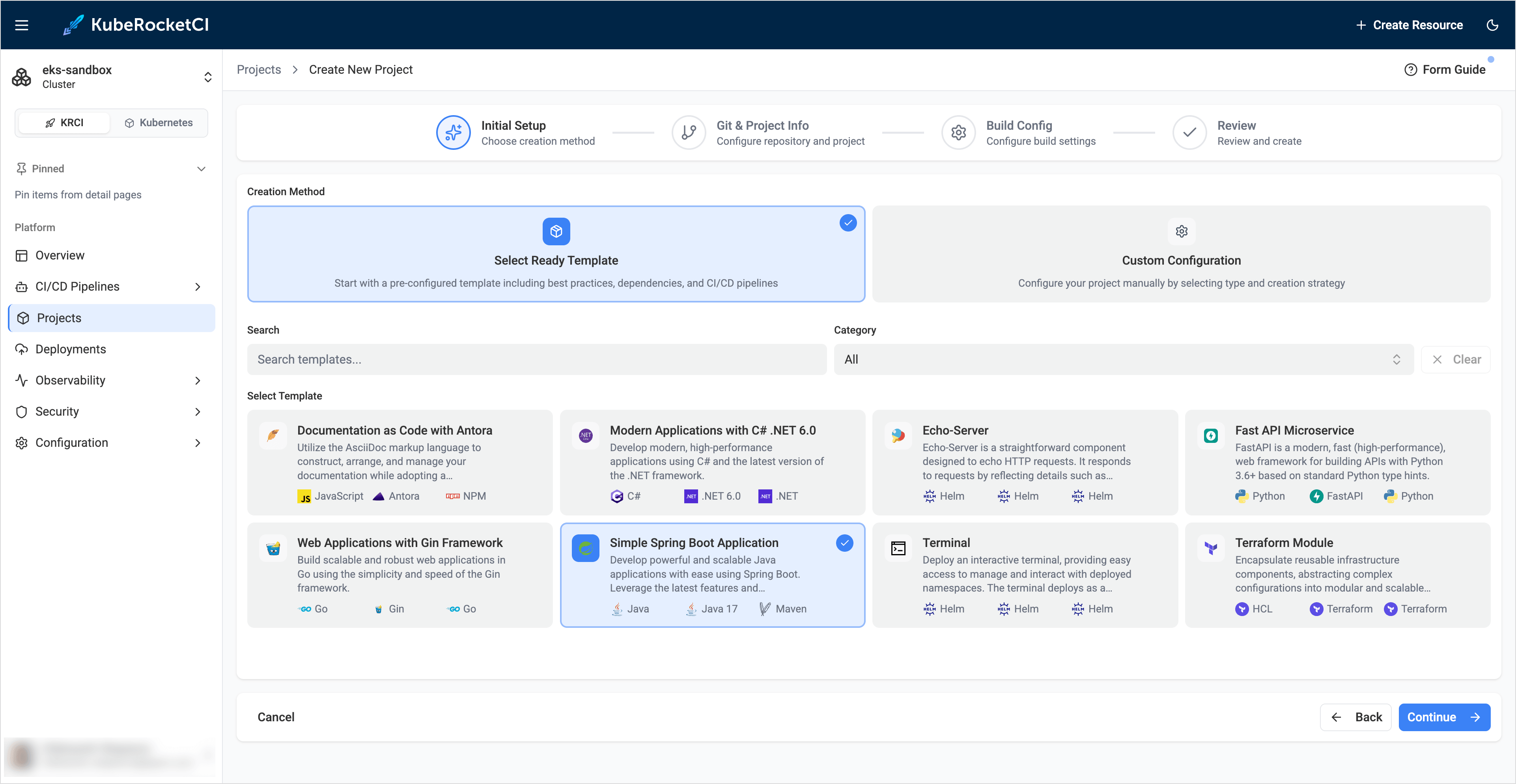The image size is (1516, 784).
Task: Click the Maven badge icon on Spring Boot card
Action: [765, 609]
